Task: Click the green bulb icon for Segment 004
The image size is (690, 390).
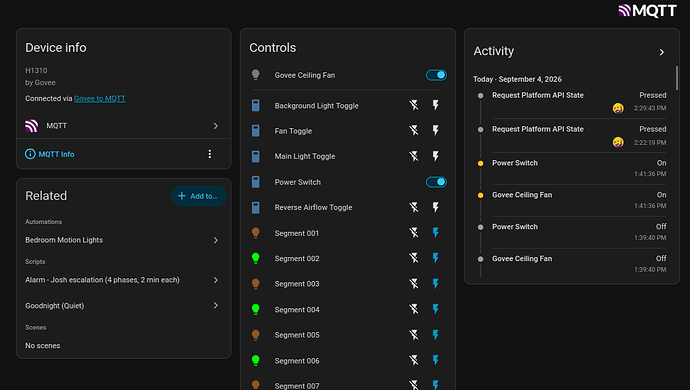Action: (x=256, y=309)
